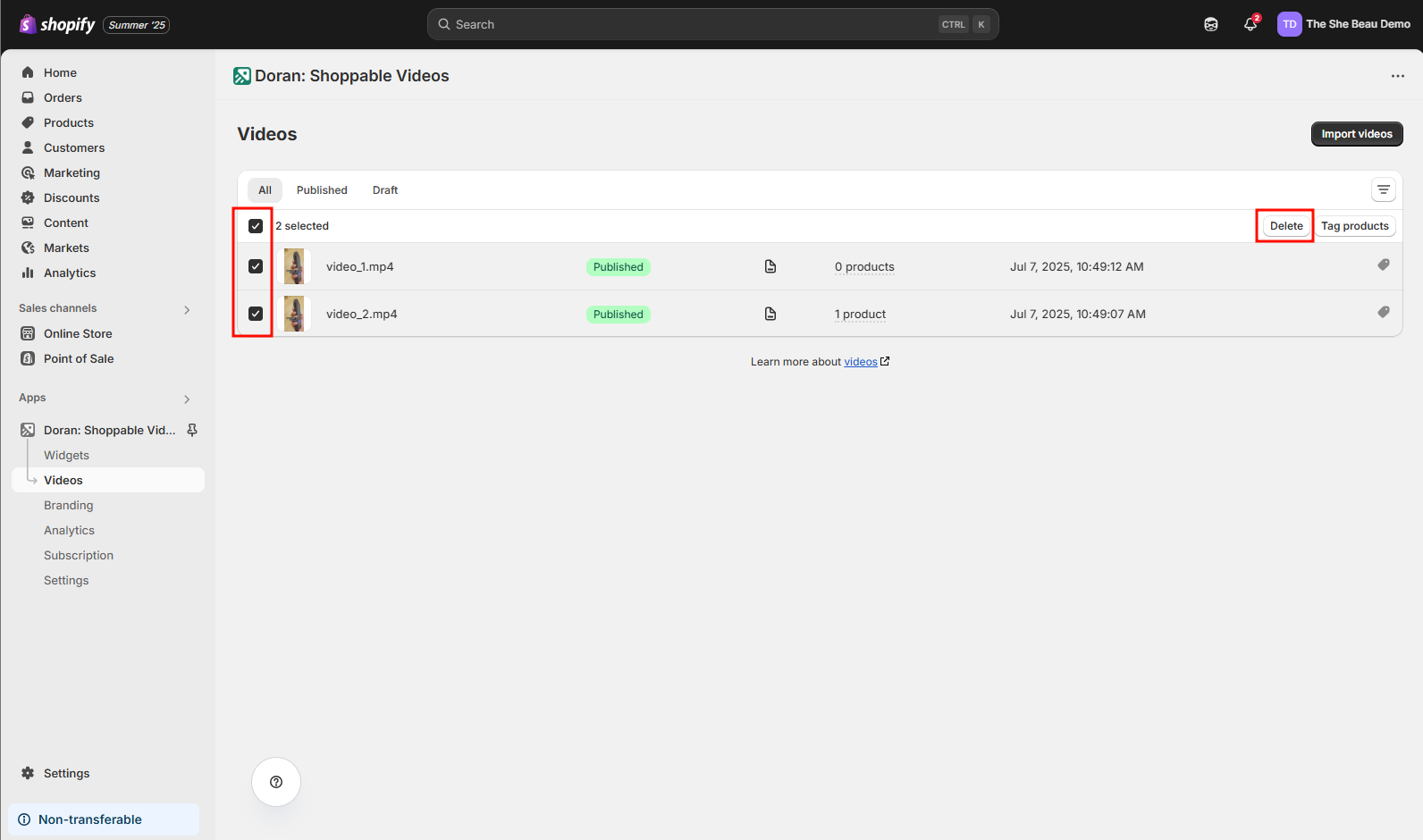Image resolution: width=1423 pixels, height=840 pixels.
Task: Open the filter and sort icon
Action: pyautogui.click(x=1384, y=189)
